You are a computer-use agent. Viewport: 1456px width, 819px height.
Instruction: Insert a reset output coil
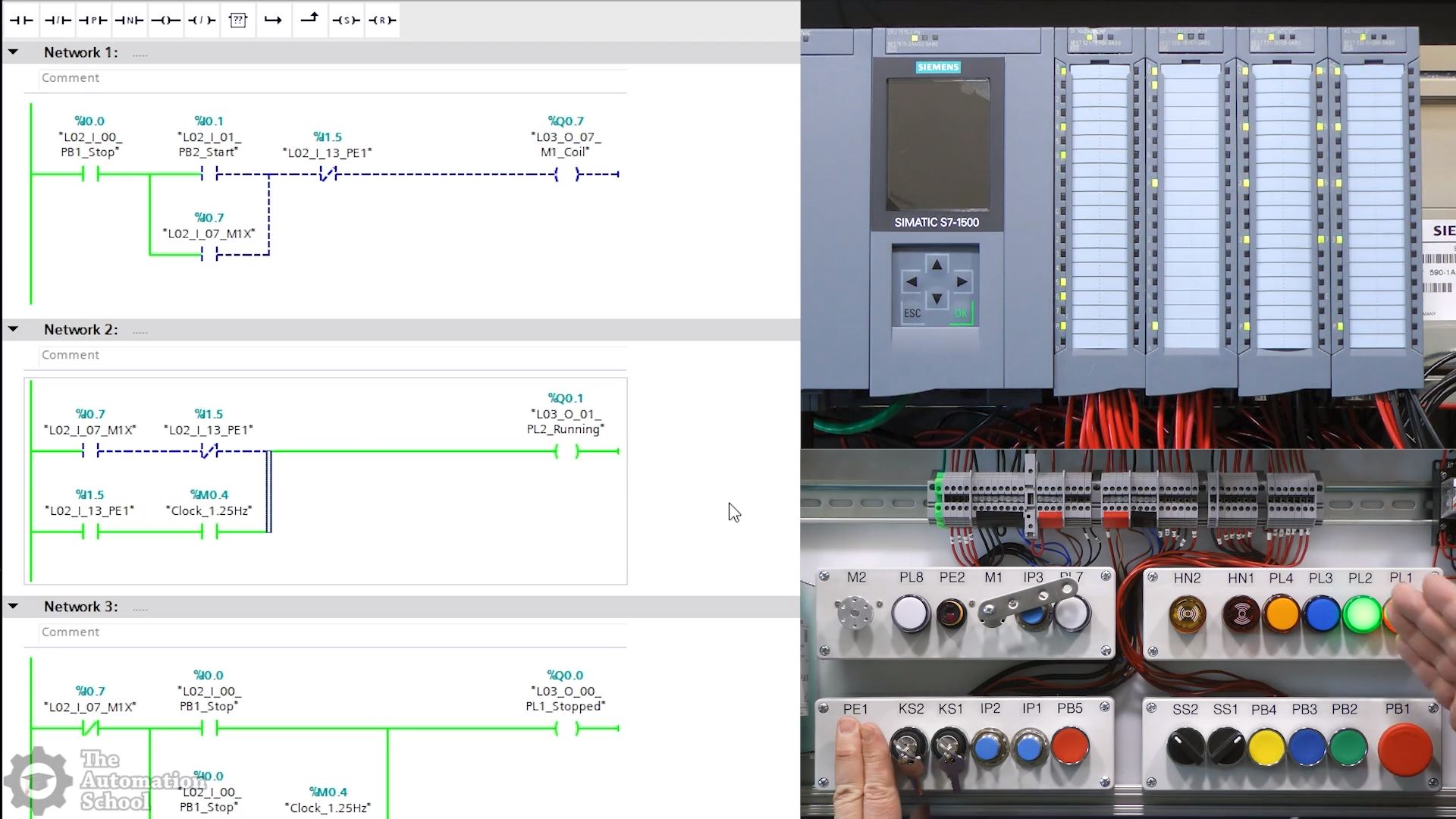pyautogui.click(x=382, y=20)
